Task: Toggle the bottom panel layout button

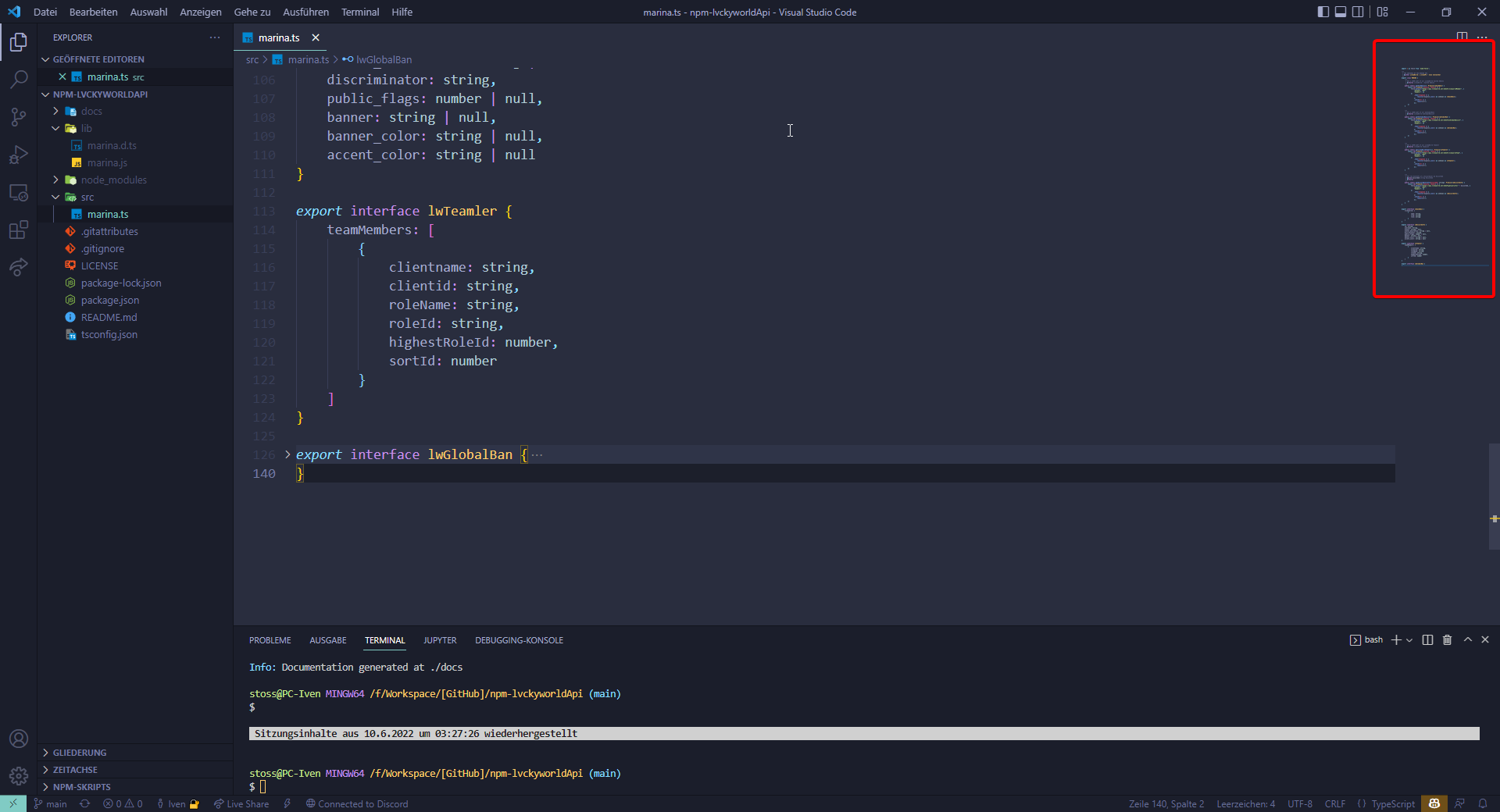Action: [x=1341, y=12]
